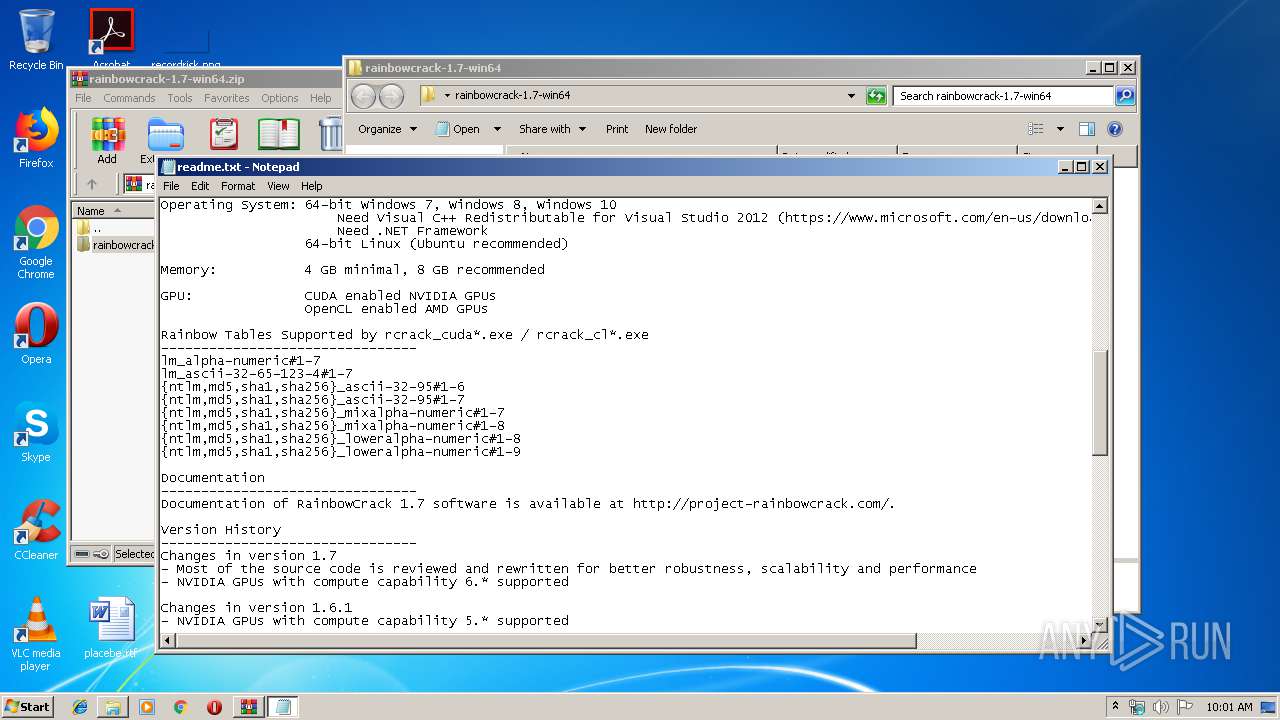
Task: Click Print in Explorer toolbar
Action: 617,129
